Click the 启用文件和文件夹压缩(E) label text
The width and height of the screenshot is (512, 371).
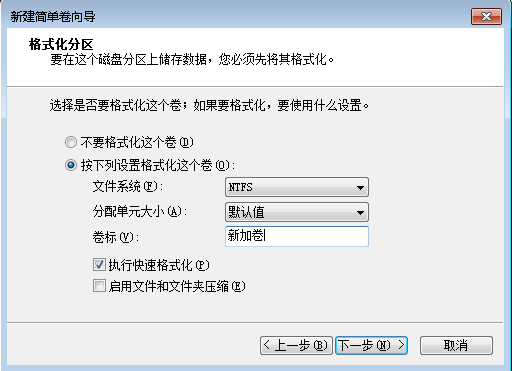click(x=177, y=286)
